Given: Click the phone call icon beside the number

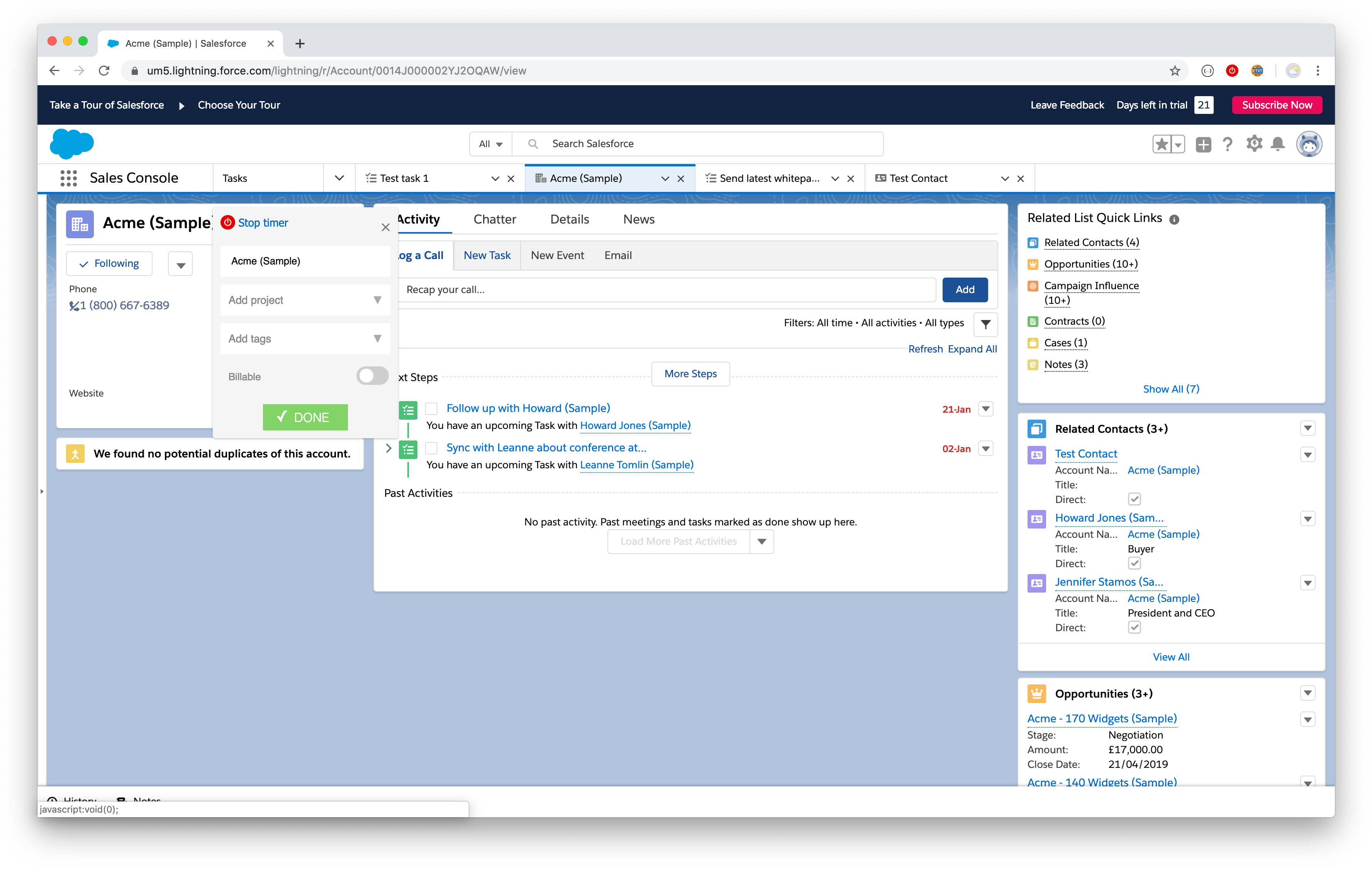Looking at the screenshot, I should tap(74, 306).
